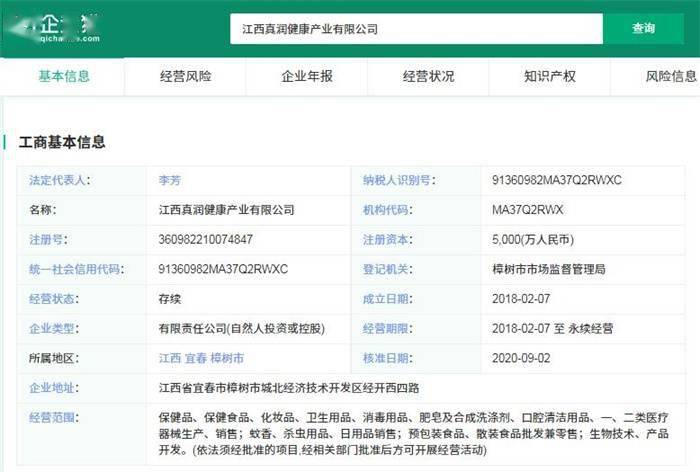Image resolution: width=700 pixels, height=472 pixels.
Task: Open the 樟树市 region link
Action: click(227, 358)
